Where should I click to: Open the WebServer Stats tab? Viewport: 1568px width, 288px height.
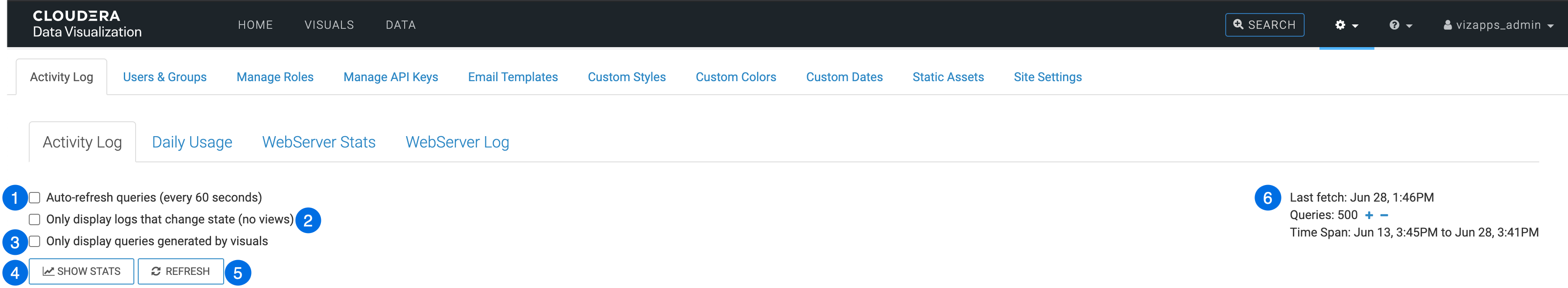pyautogui.click(x=318, y=143)
